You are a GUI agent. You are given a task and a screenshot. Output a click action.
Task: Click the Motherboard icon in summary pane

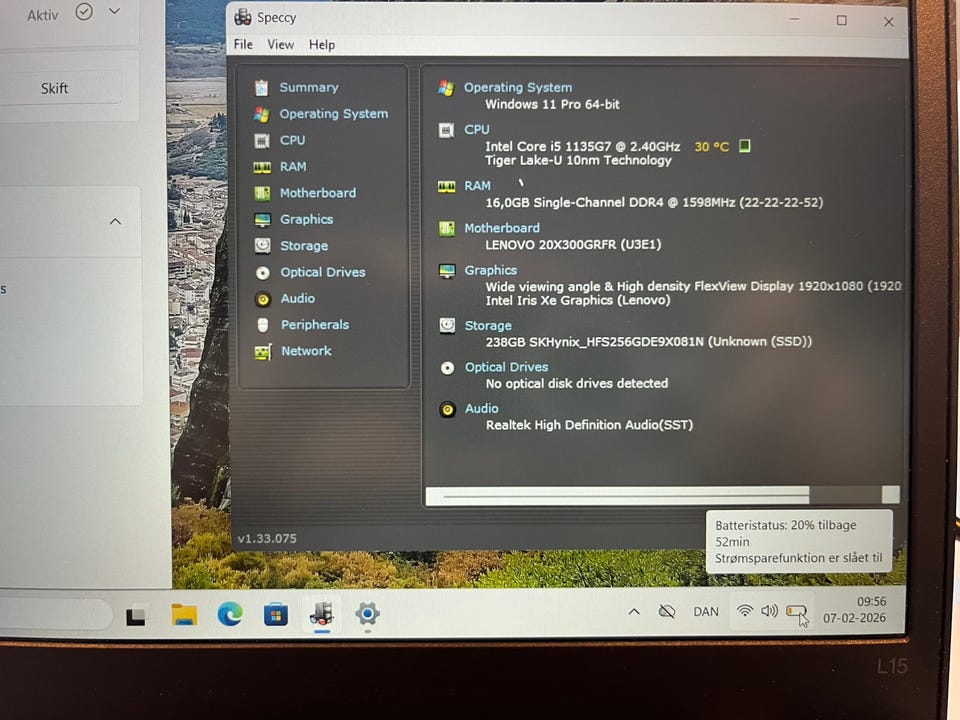pos(447,229)
